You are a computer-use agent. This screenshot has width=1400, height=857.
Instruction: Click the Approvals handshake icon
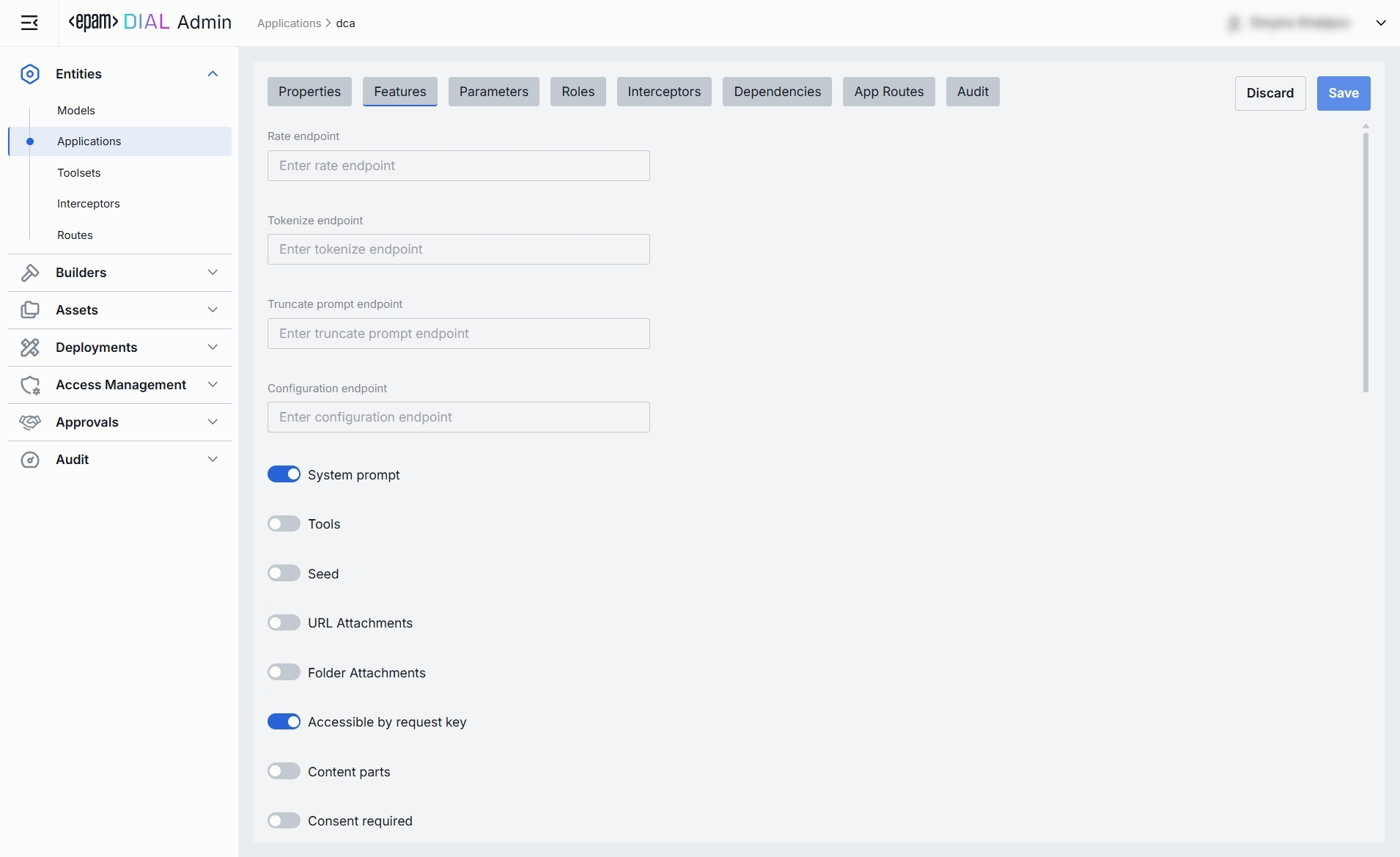30,422
